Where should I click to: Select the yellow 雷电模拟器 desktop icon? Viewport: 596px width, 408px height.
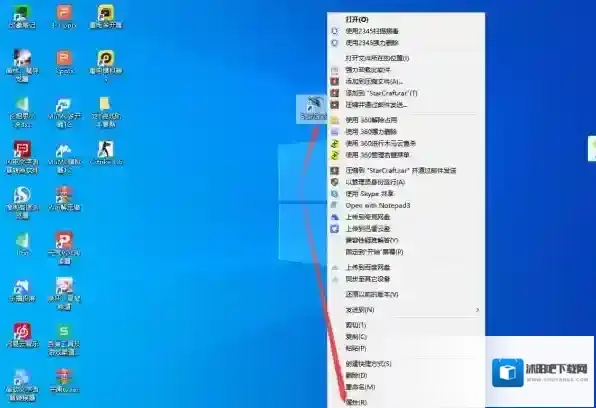point(106,65)
